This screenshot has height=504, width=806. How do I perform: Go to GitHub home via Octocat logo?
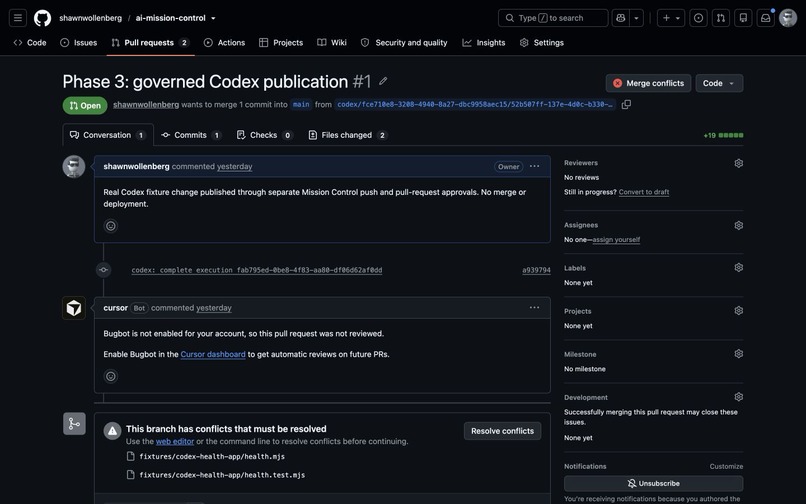pyautogui.click(x=42, y=18)
